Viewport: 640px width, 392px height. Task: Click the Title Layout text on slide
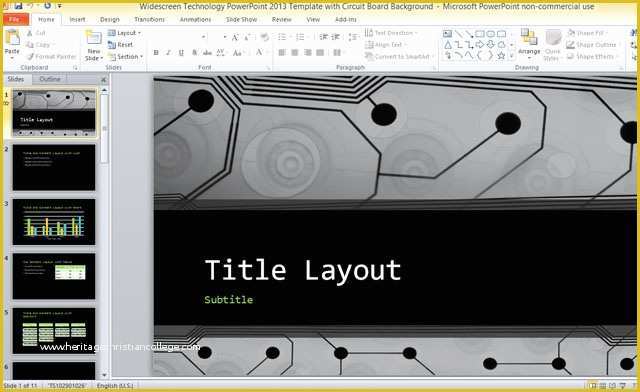click(x=303, y=270)
